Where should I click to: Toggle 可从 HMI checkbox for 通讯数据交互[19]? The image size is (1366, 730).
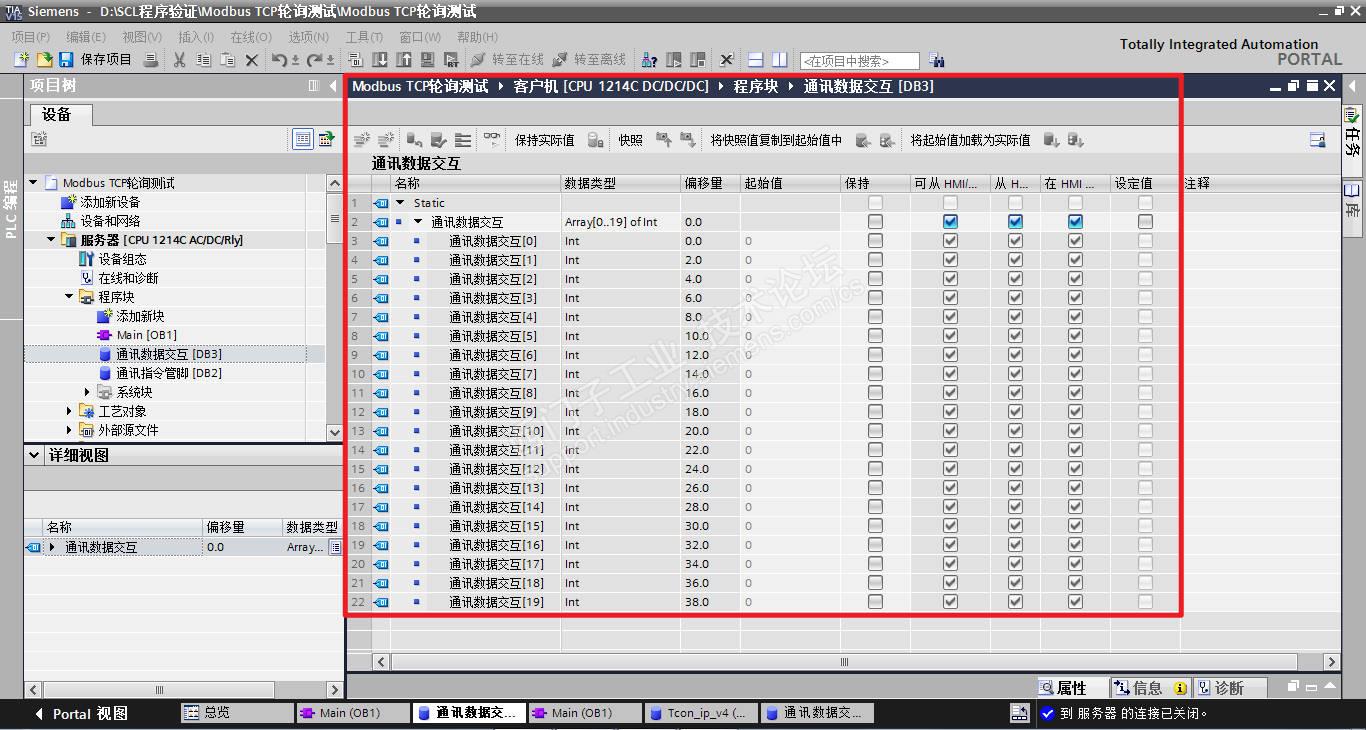pos(950,602)
